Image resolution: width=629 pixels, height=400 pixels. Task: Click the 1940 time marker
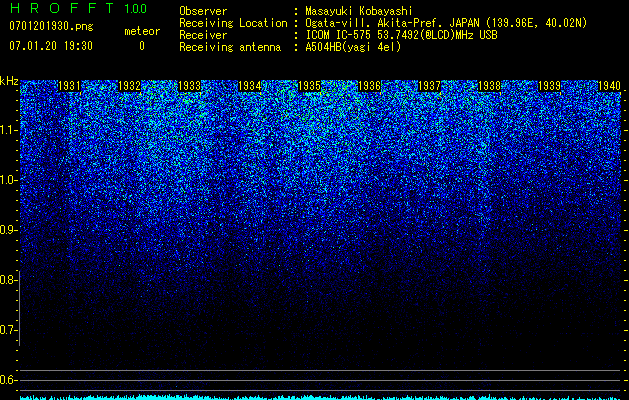click(609, 86)
